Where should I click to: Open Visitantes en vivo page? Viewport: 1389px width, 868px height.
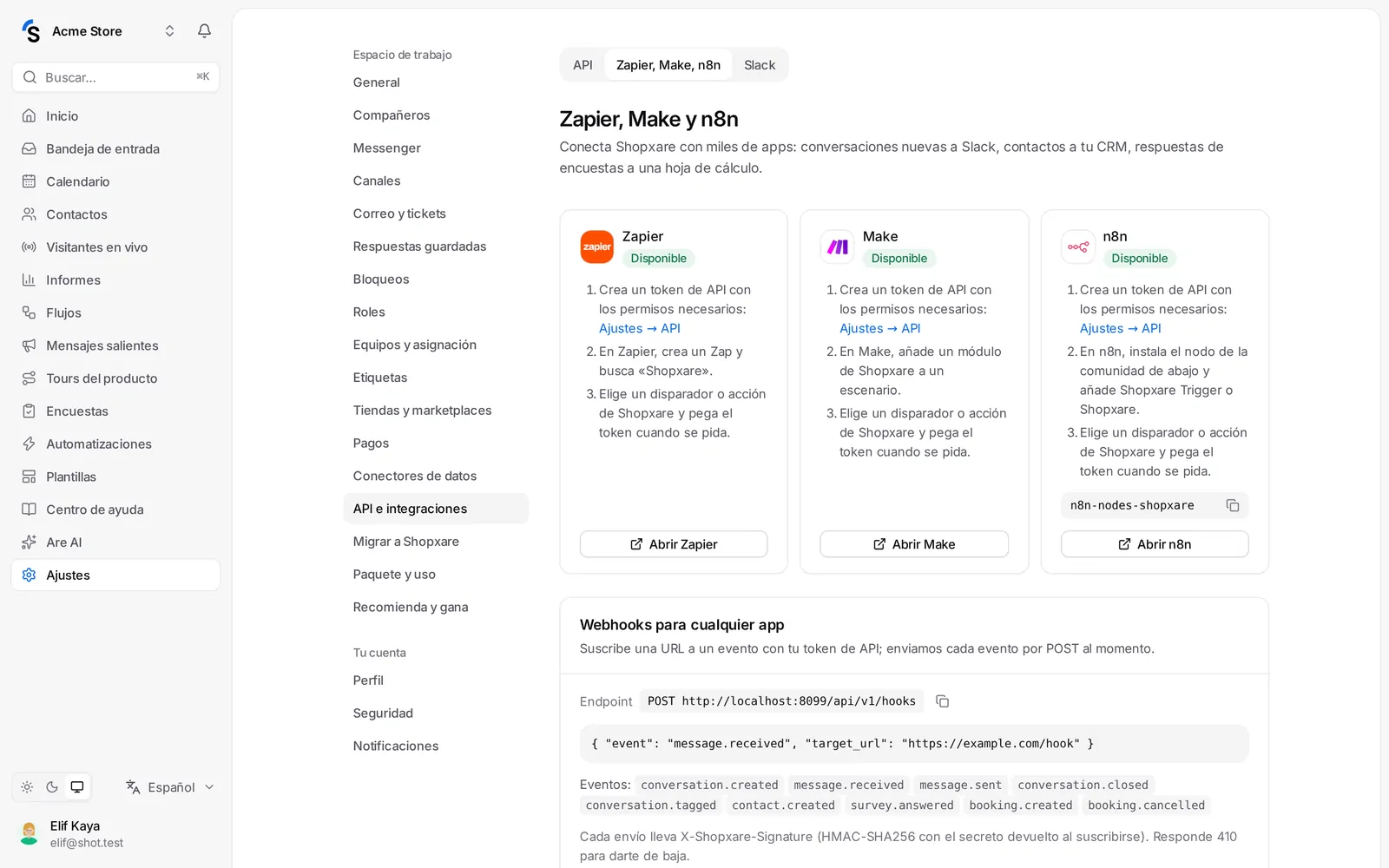115,247
